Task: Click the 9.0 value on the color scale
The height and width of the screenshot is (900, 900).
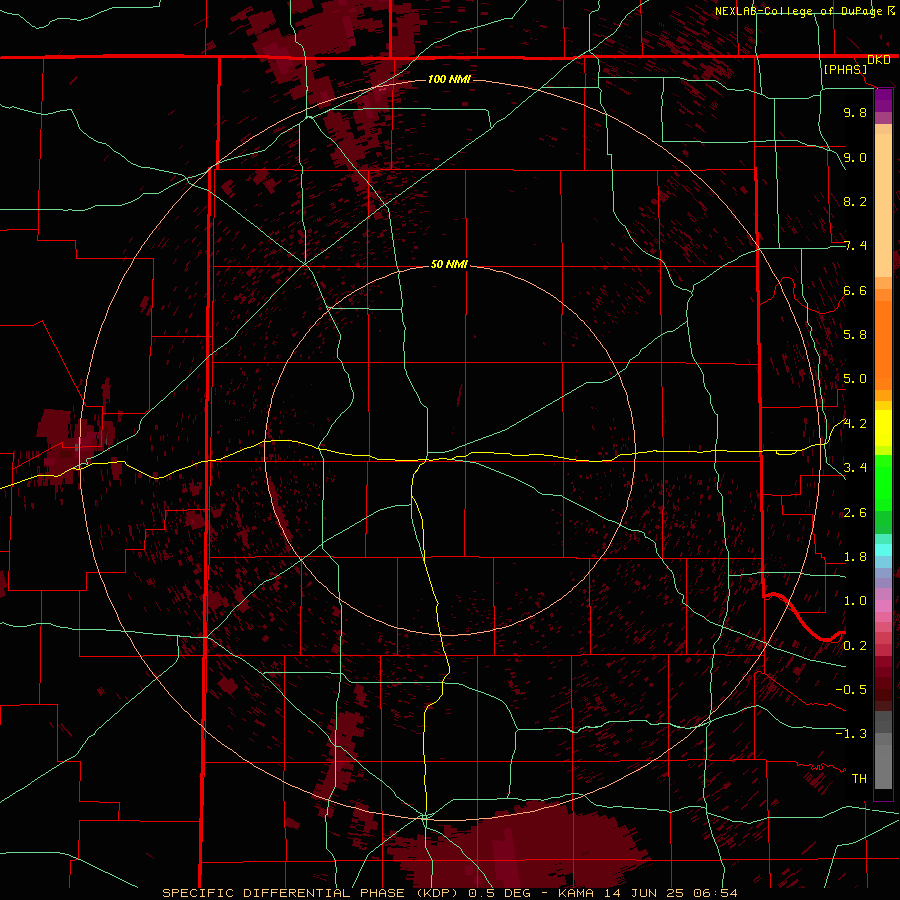Action: [x=855, y=157]
